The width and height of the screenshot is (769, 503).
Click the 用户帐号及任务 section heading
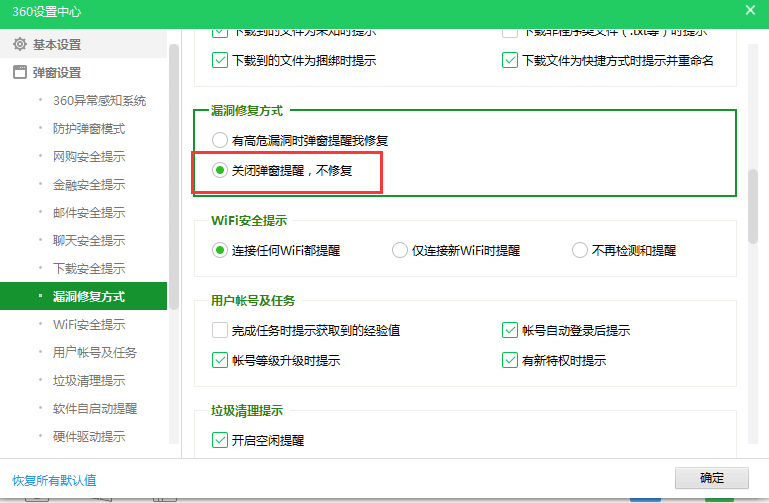pyautogui.click(x=253, y=301)
